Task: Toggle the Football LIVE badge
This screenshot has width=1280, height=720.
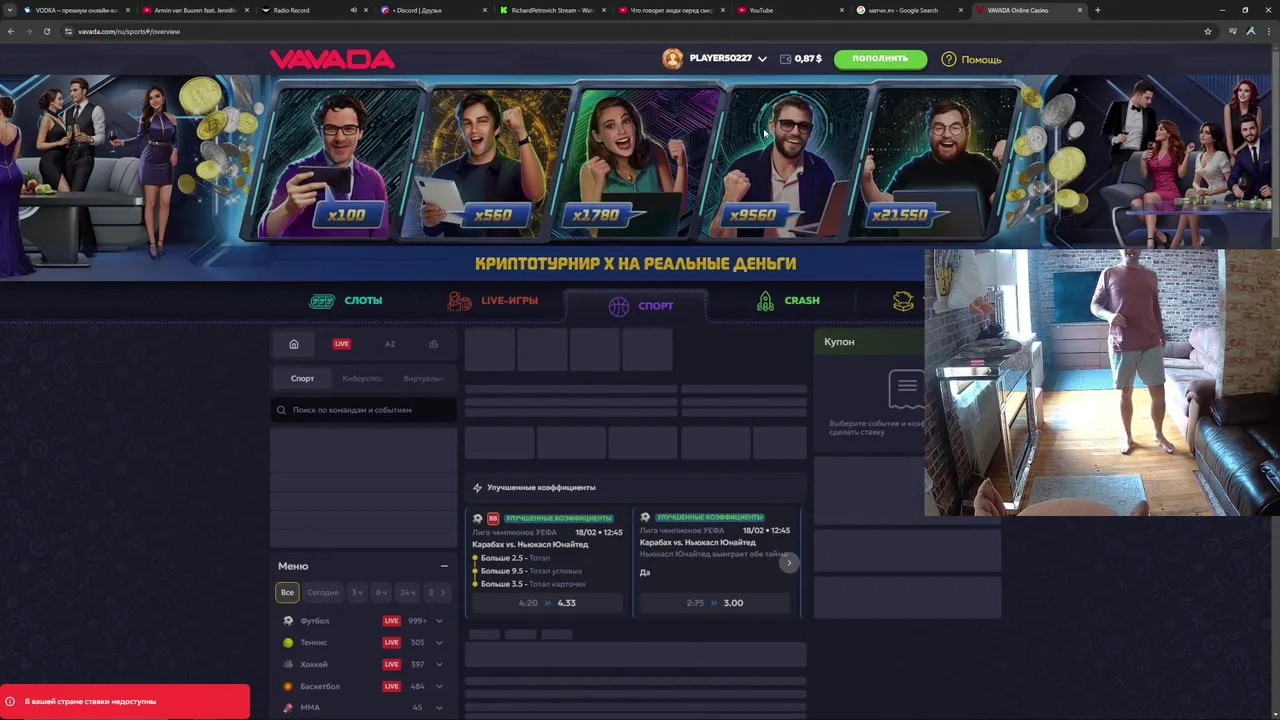Action: pos(391,621)
